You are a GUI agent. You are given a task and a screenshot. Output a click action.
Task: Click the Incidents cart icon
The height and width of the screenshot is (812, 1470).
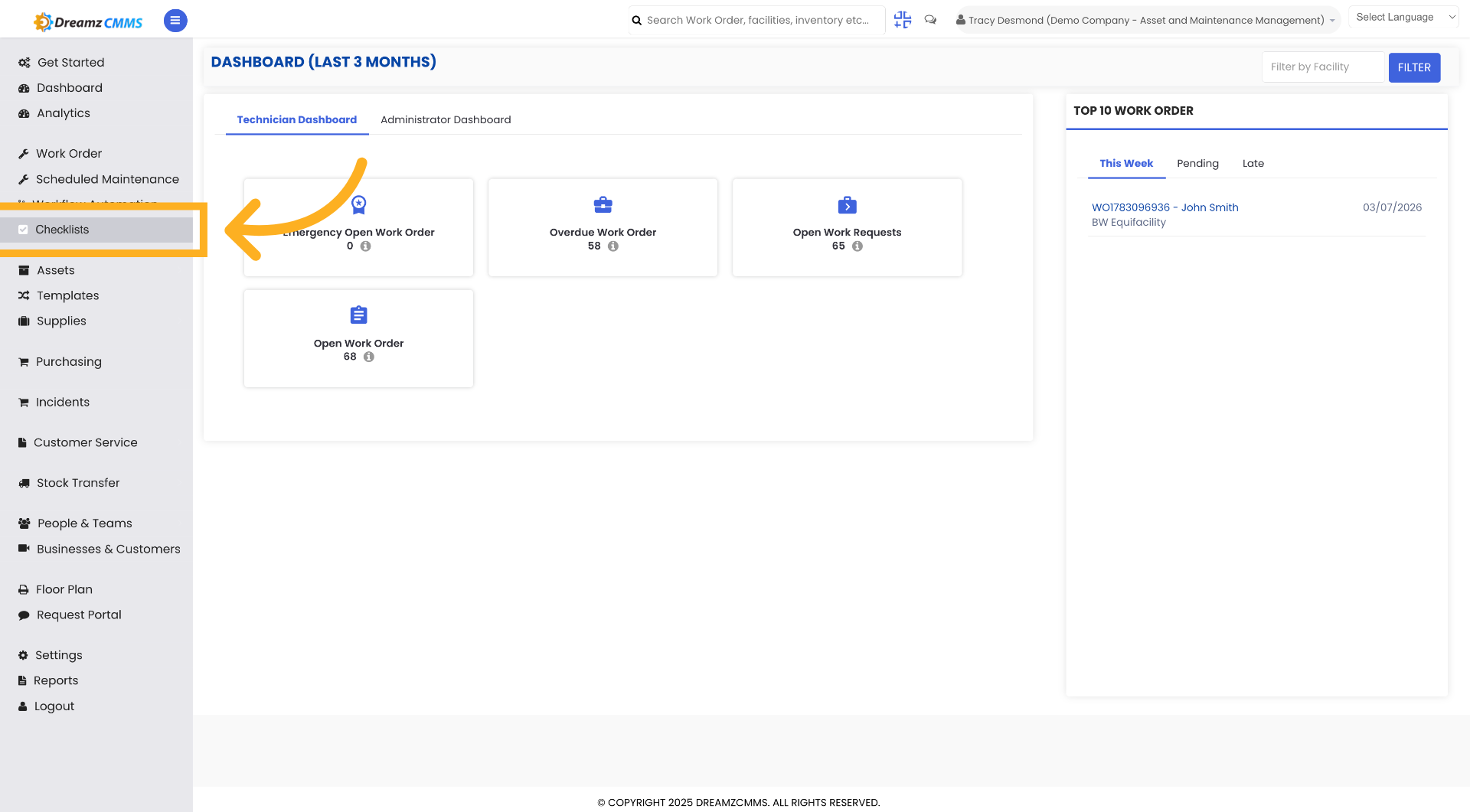[24, 403]
